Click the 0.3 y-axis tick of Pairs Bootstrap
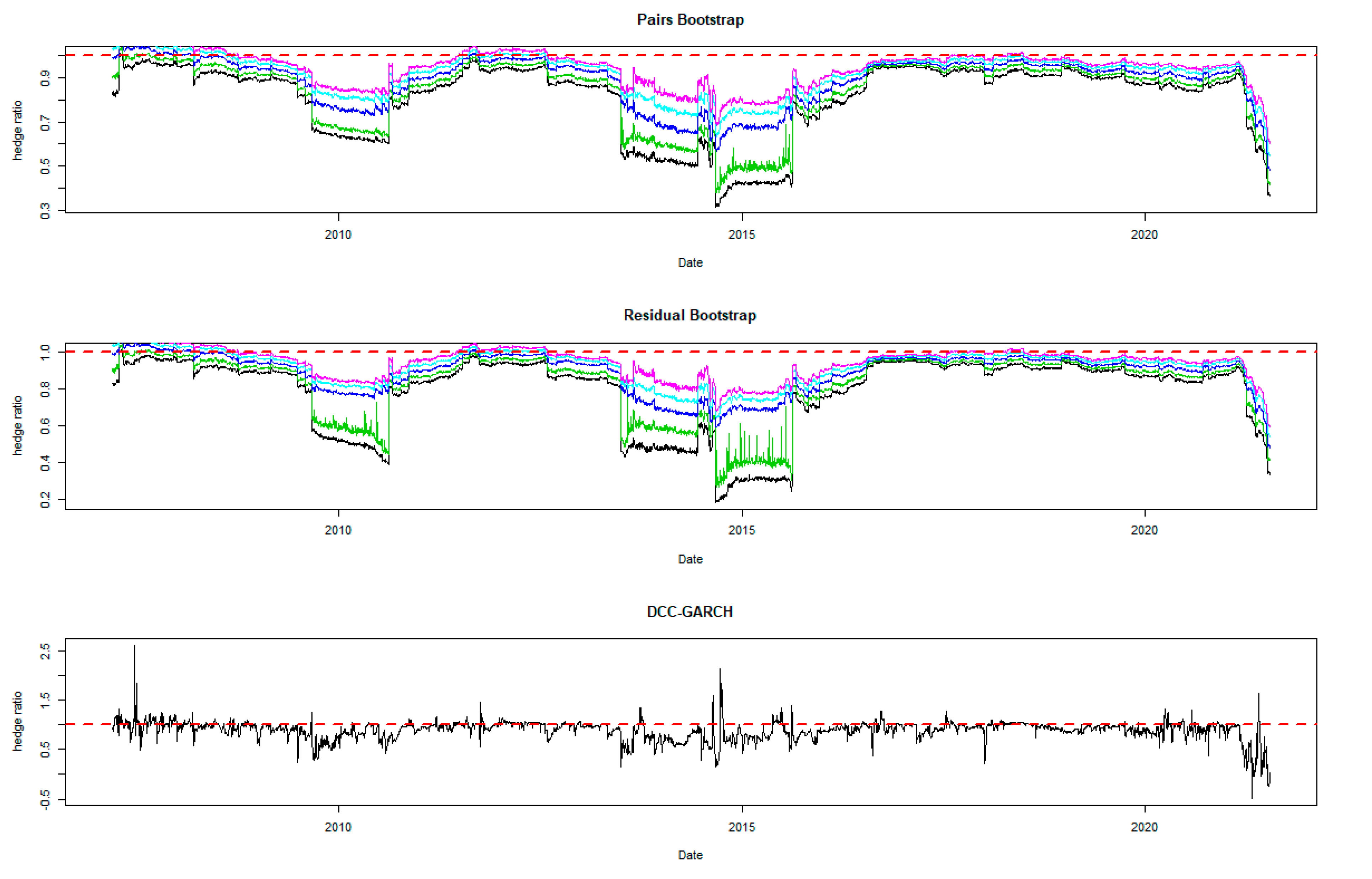The width and height of the screenshot is (1372, 879). (x=45, y=211)
